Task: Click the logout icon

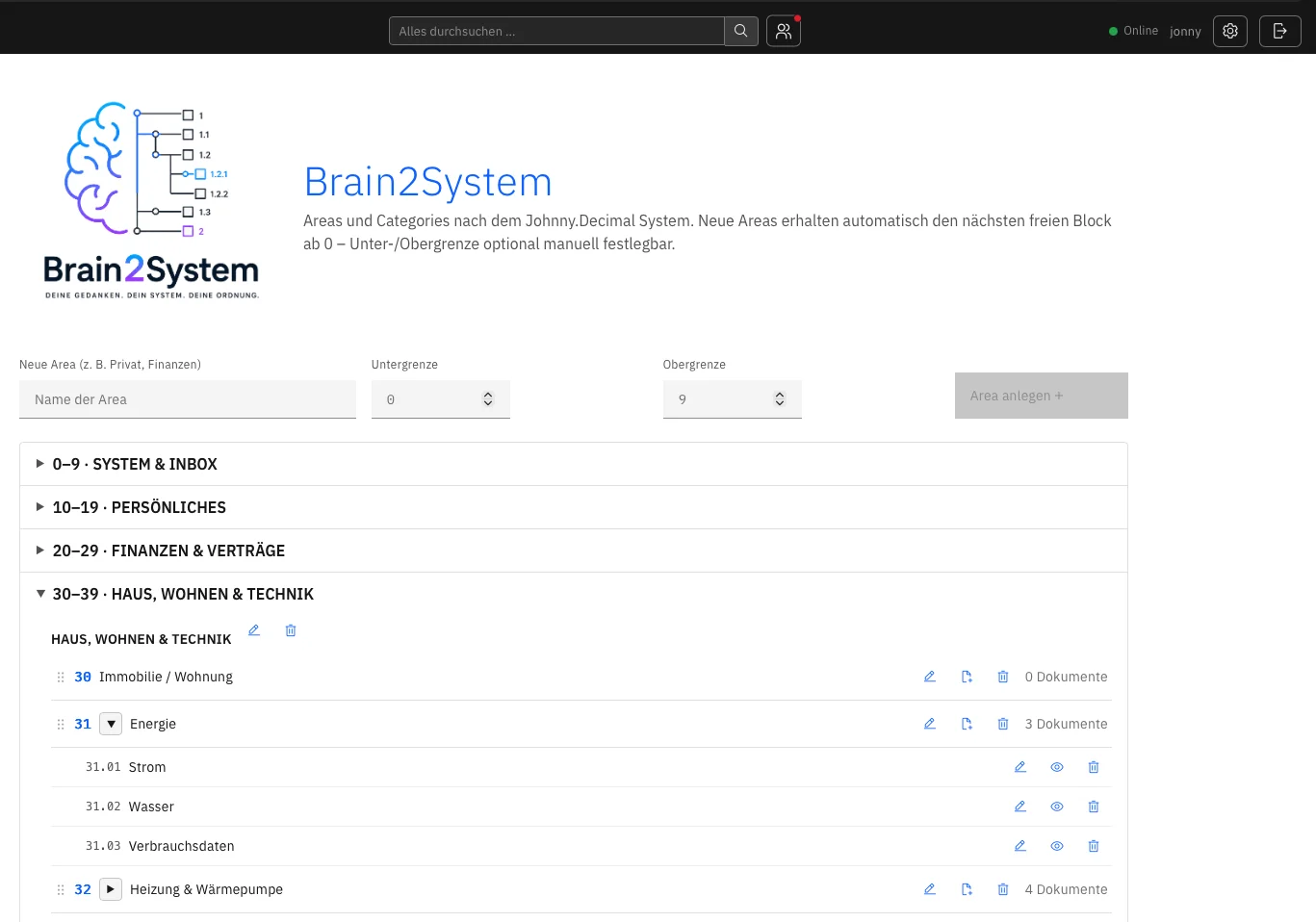Action: (1280, 31)
